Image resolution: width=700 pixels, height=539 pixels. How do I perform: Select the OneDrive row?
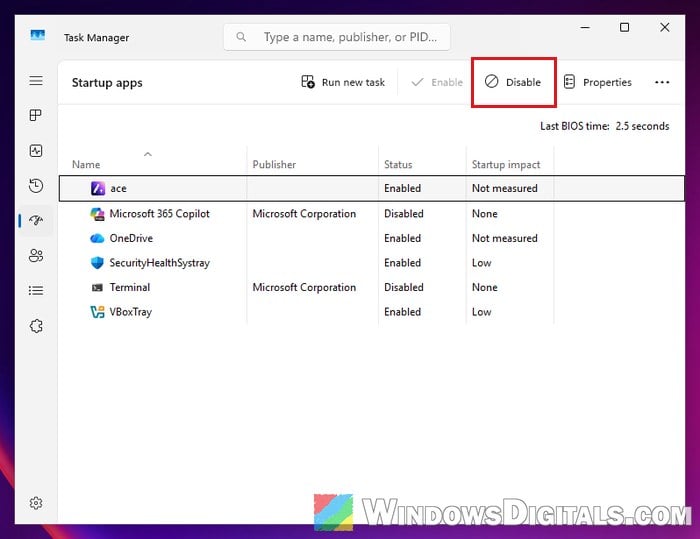coord(371,238)
